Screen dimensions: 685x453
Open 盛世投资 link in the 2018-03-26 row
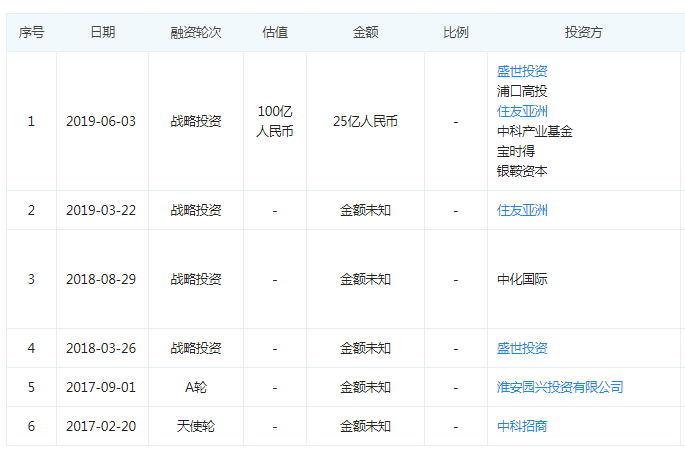point(522,349)
